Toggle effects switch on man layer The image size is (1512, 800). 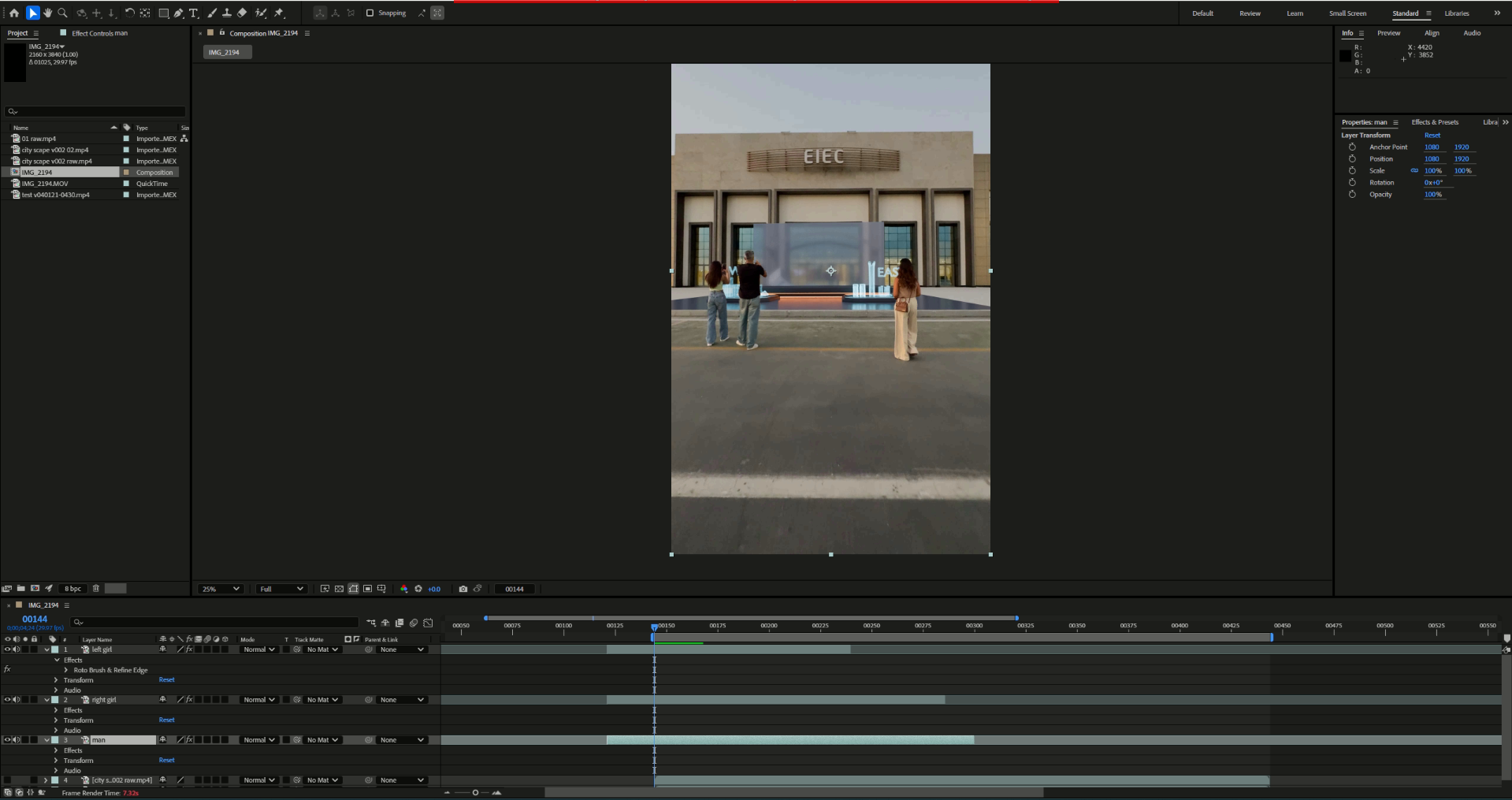click(189, 740)
